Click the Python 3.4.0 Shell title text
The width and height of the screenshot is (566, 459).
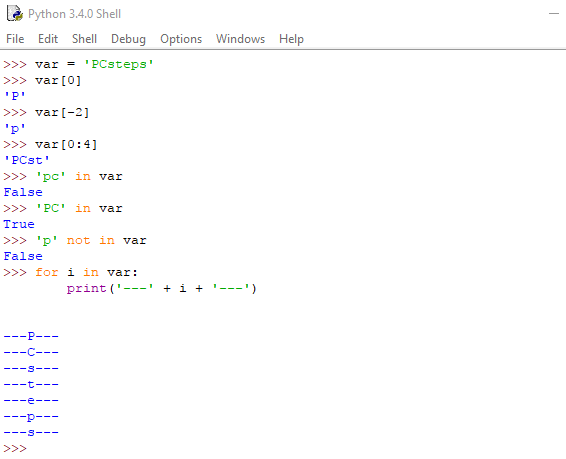(74, 14)
